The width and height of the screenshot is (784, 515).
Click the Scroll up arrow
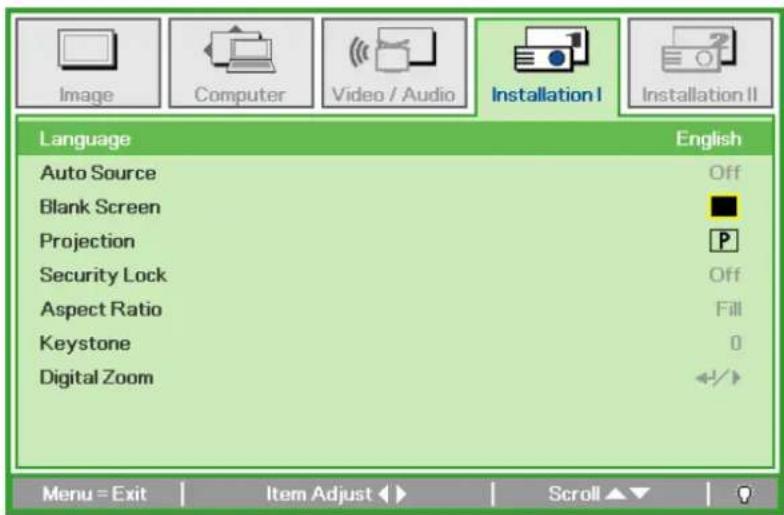tap(616, 494)
